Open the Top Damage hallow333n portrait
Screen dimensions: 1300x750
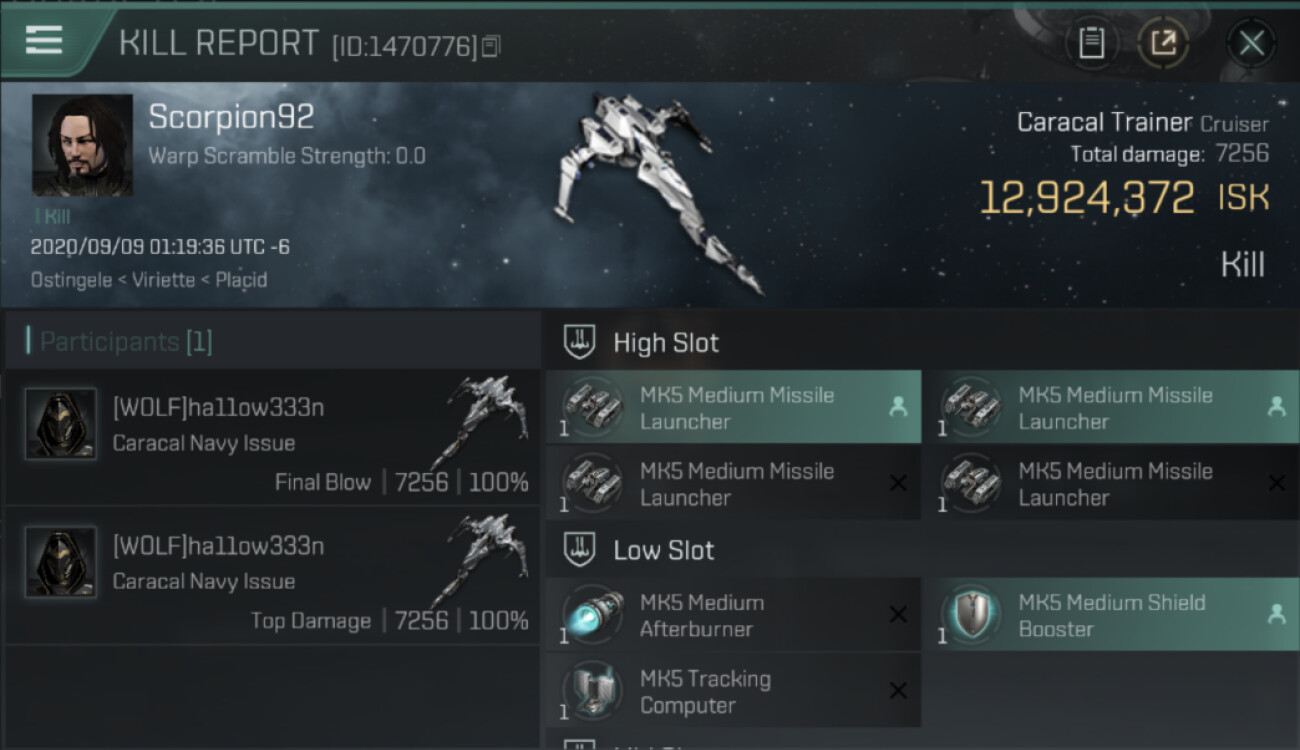(x=61, y=562)
